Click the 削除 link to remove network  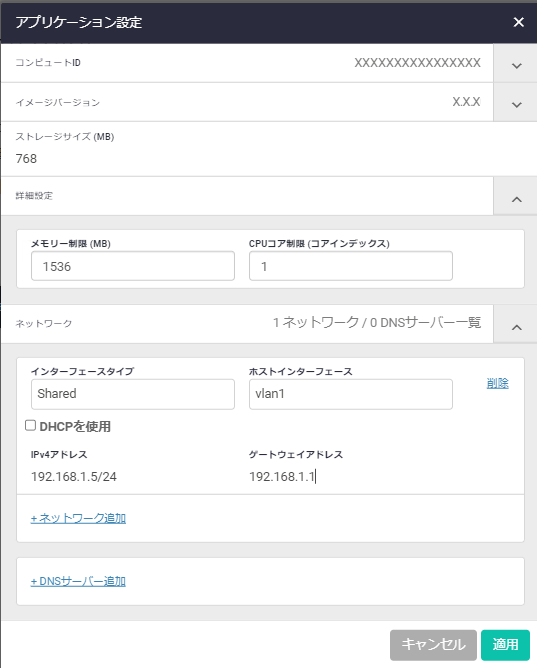click(497, 383)
